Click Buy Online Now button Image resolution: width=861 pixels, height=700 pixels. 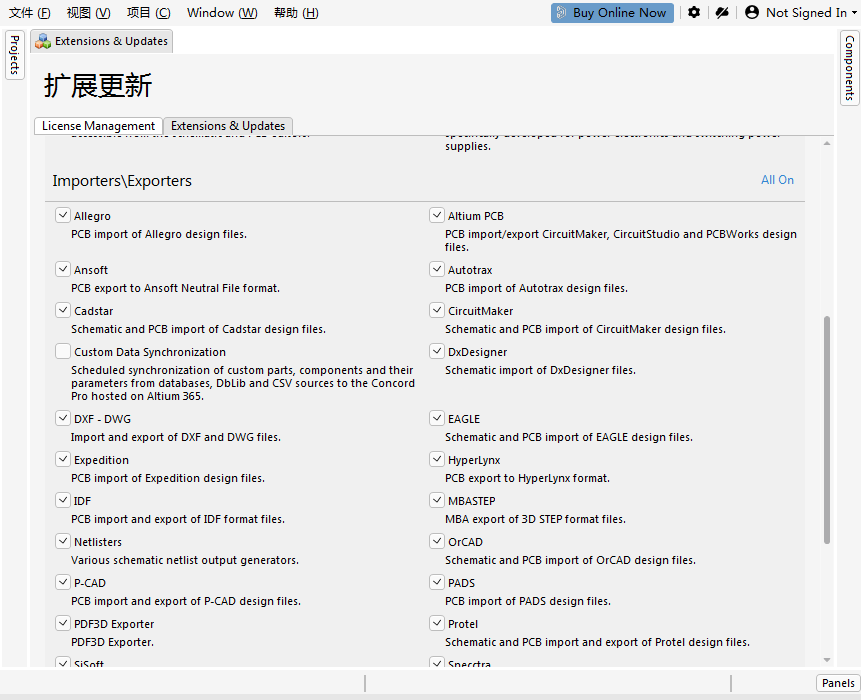click(x=612, y=13)
